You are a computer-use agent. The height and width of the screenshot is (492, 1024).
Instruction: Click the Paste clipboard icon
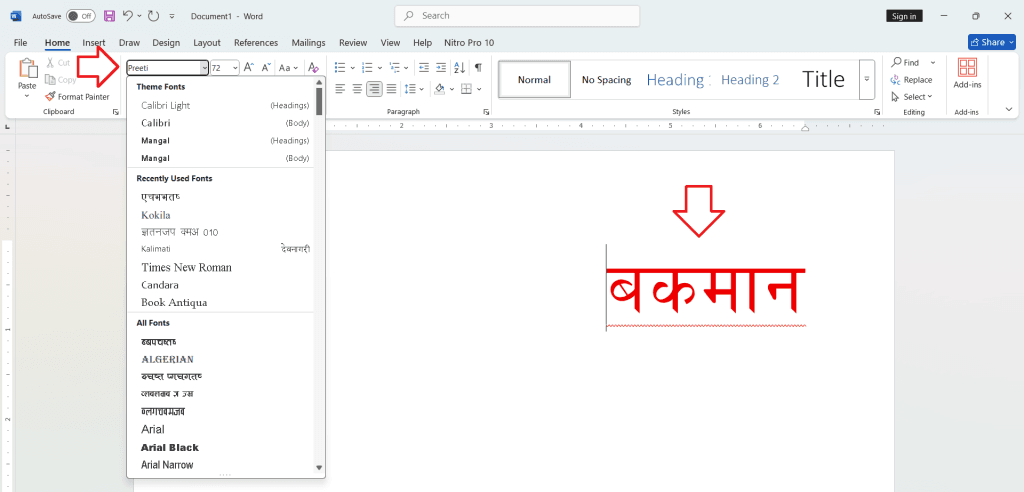pyautogui.click(x=27, y=69)
